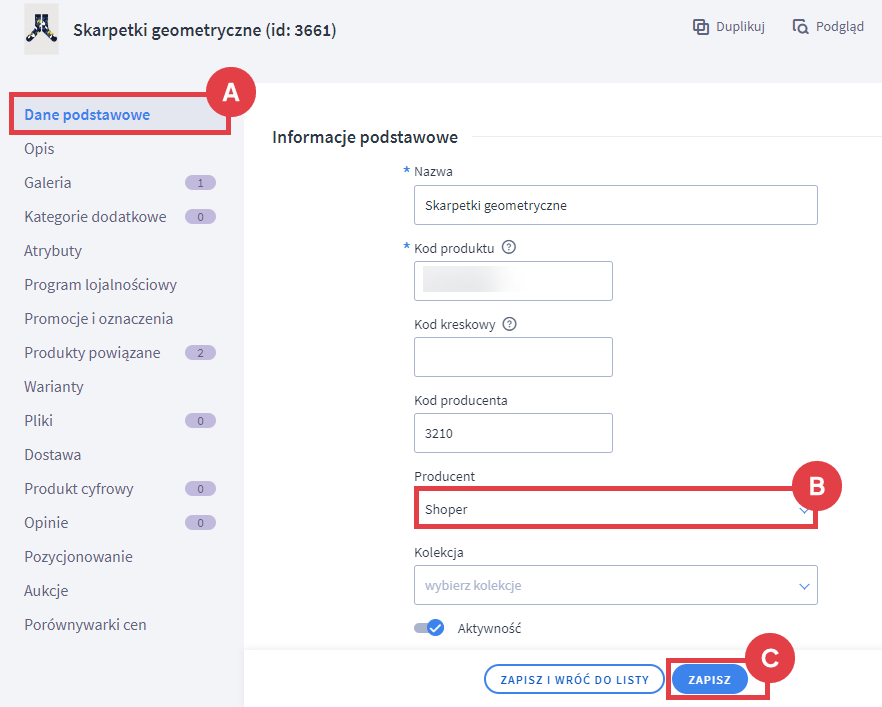The width and height of the screenshot is (882, 707).
Task: Toggle the Aktywność switch
Action: point(429,628)
